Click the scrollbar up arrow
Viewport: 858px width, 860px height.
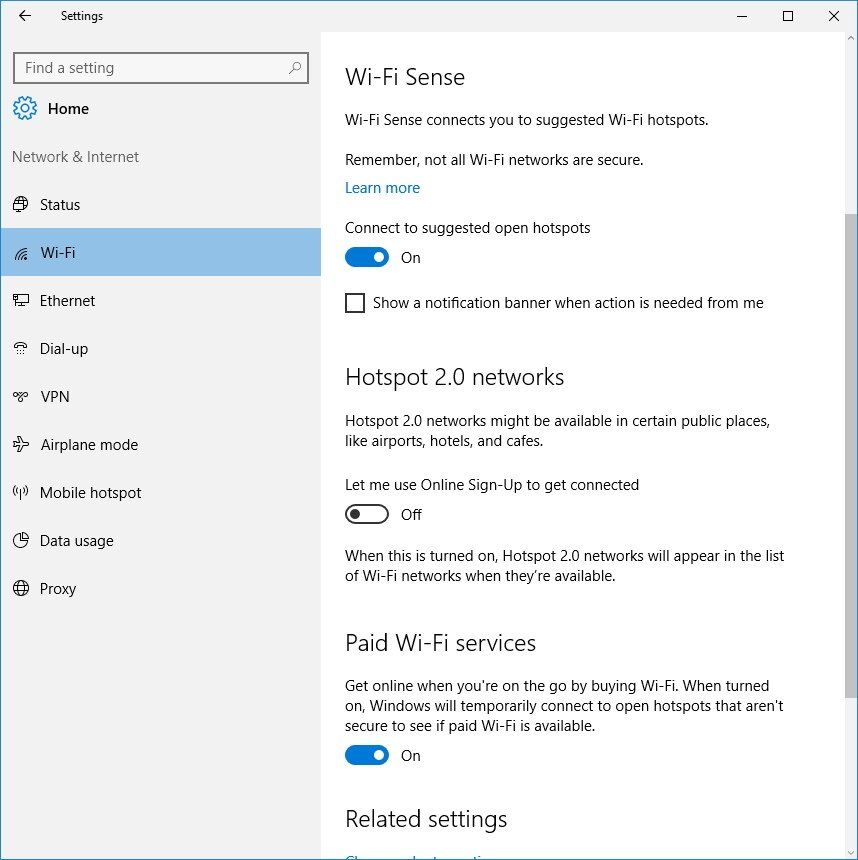coord(851,38)
